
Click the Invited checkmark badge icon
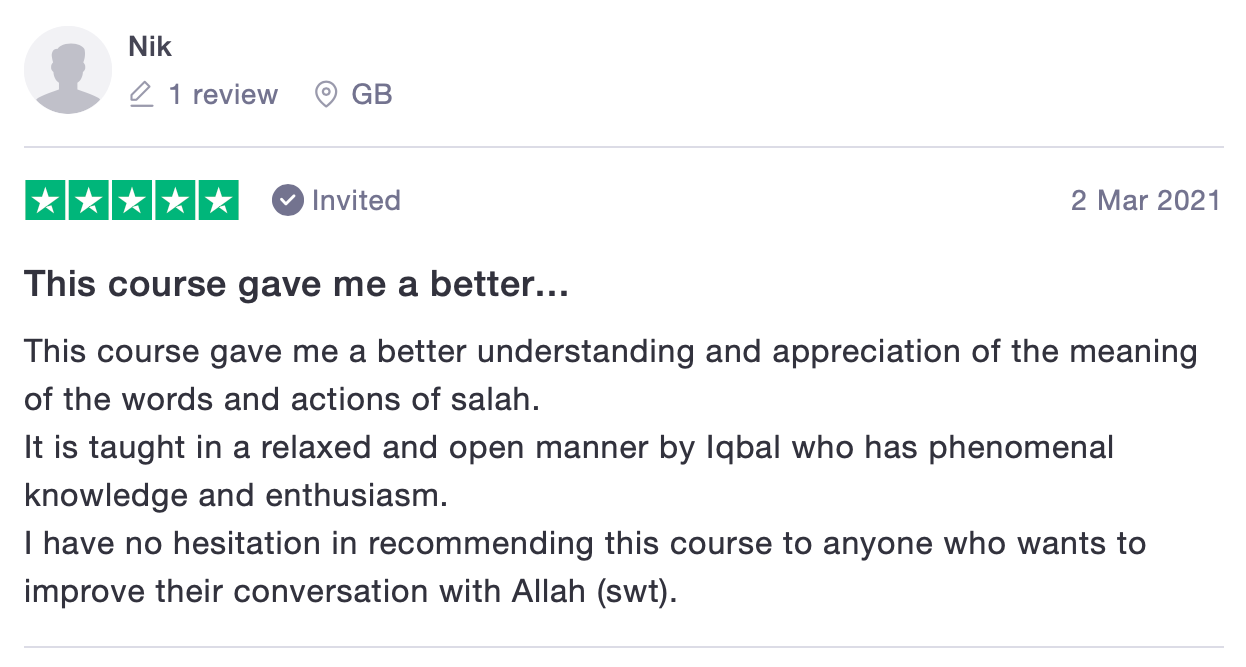point(288,201)
